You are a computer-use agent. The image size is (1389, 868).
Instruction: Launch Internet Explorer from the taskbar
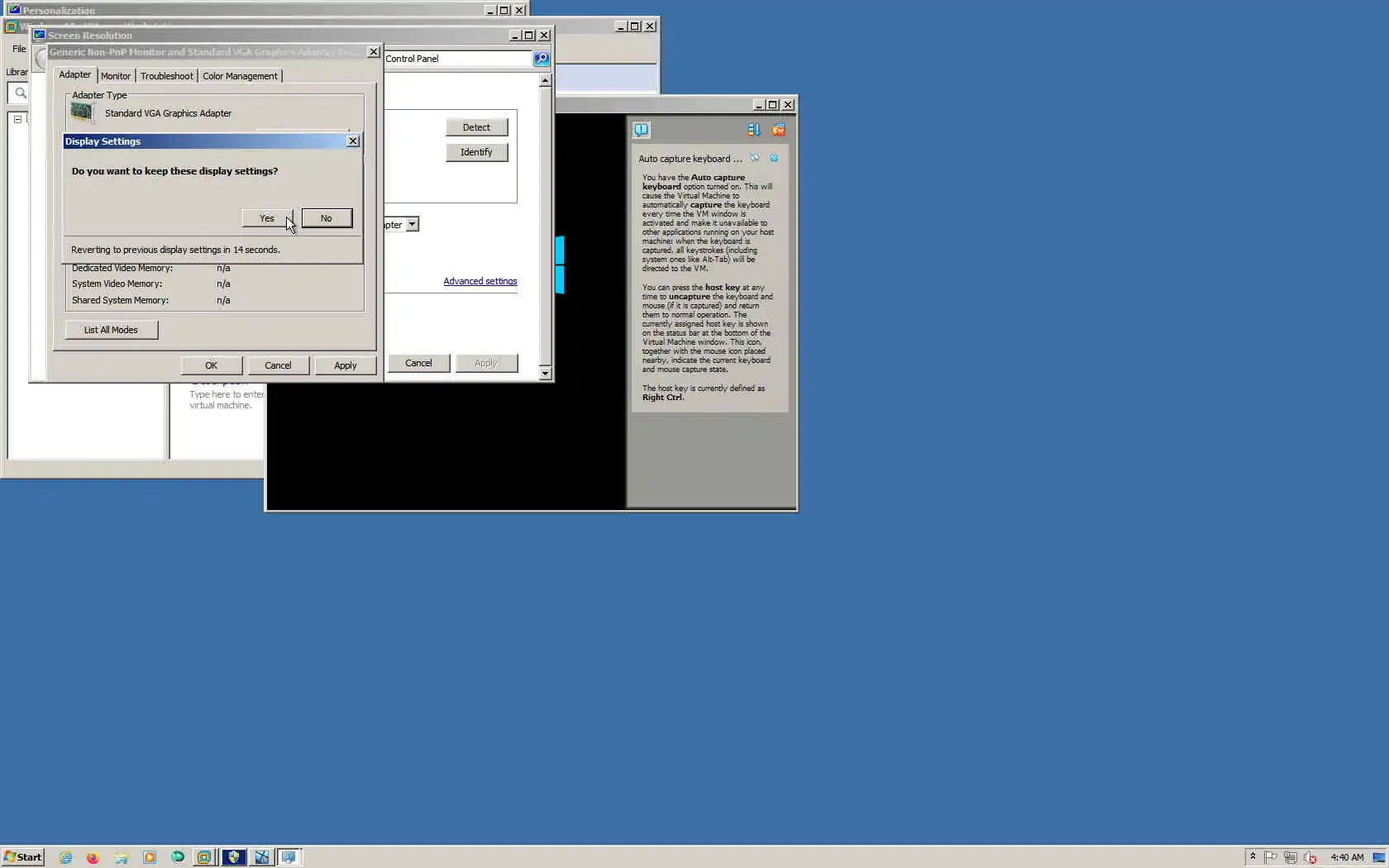[66, 857]
